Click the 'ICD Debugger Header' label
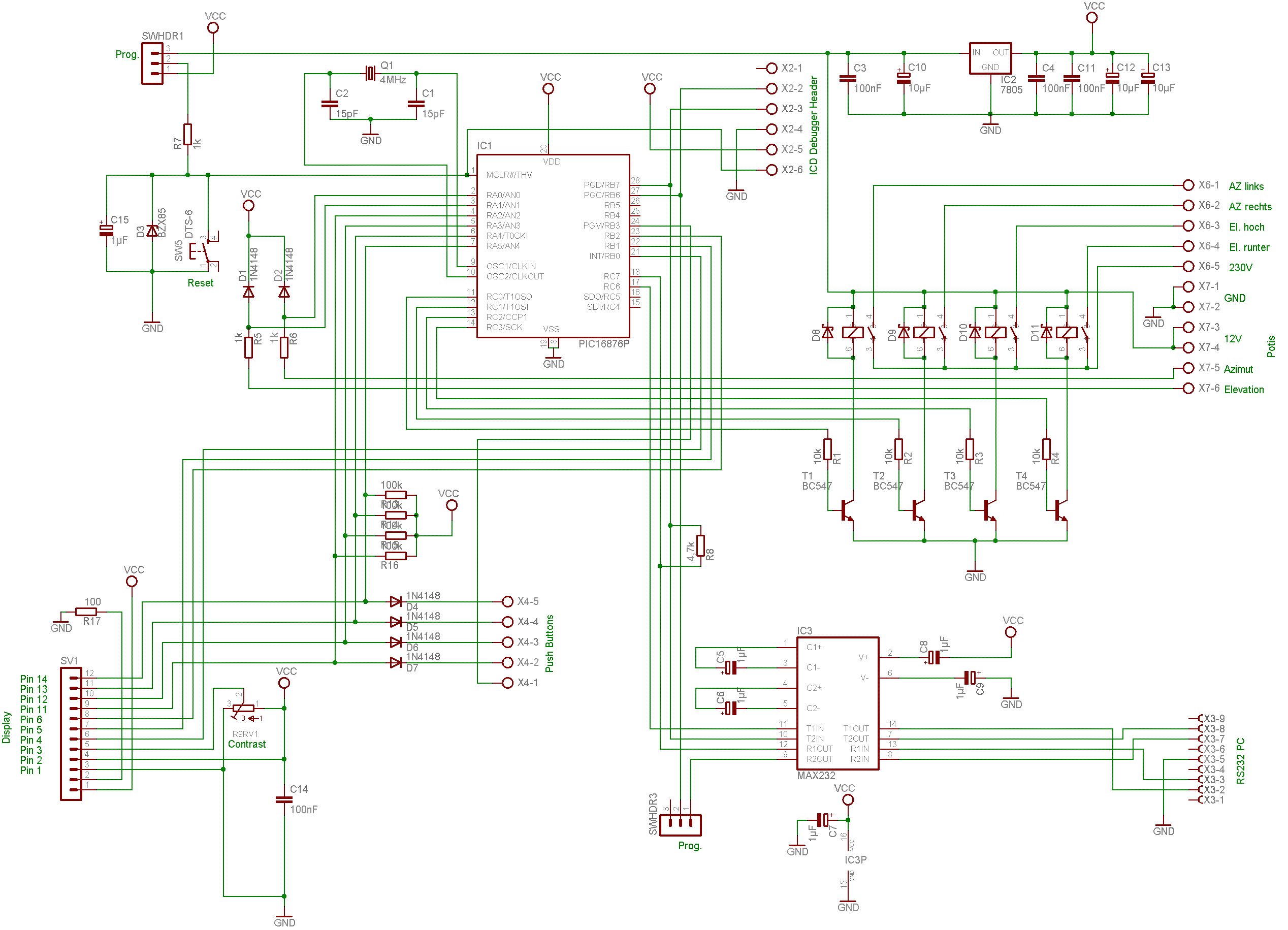1288x930 pixels. click(814, 125)
